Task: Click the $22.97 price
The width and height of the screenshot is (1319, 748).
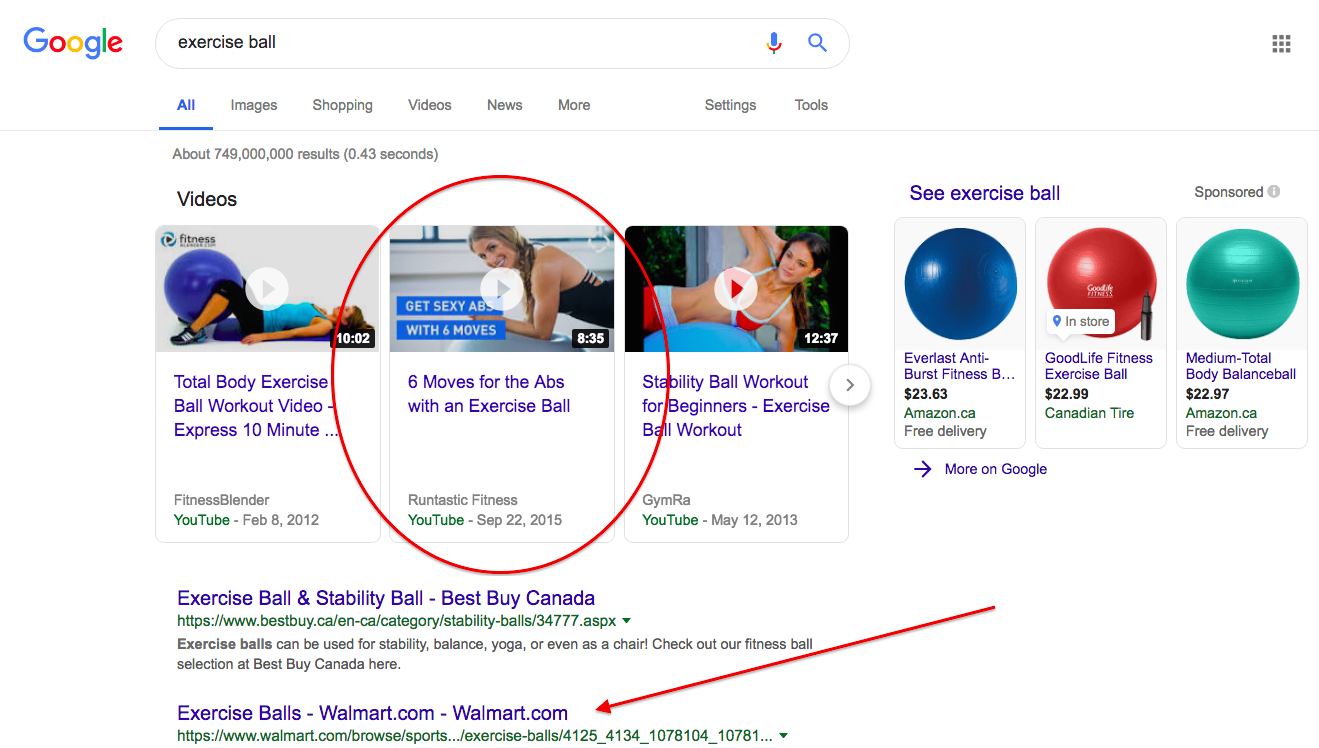Action: pos(1208,394)
